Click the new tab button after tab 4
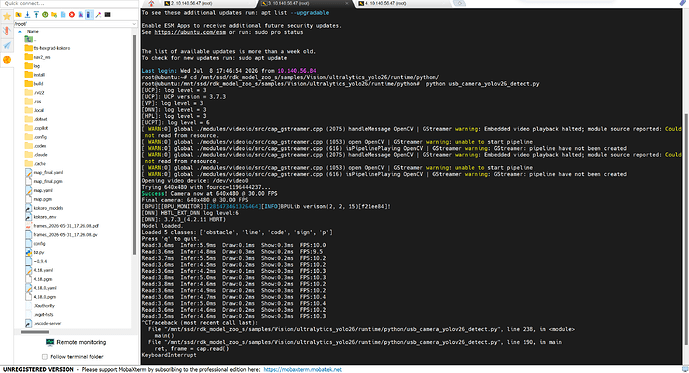This screenshot has width=689, height=373. click(459, 3)
